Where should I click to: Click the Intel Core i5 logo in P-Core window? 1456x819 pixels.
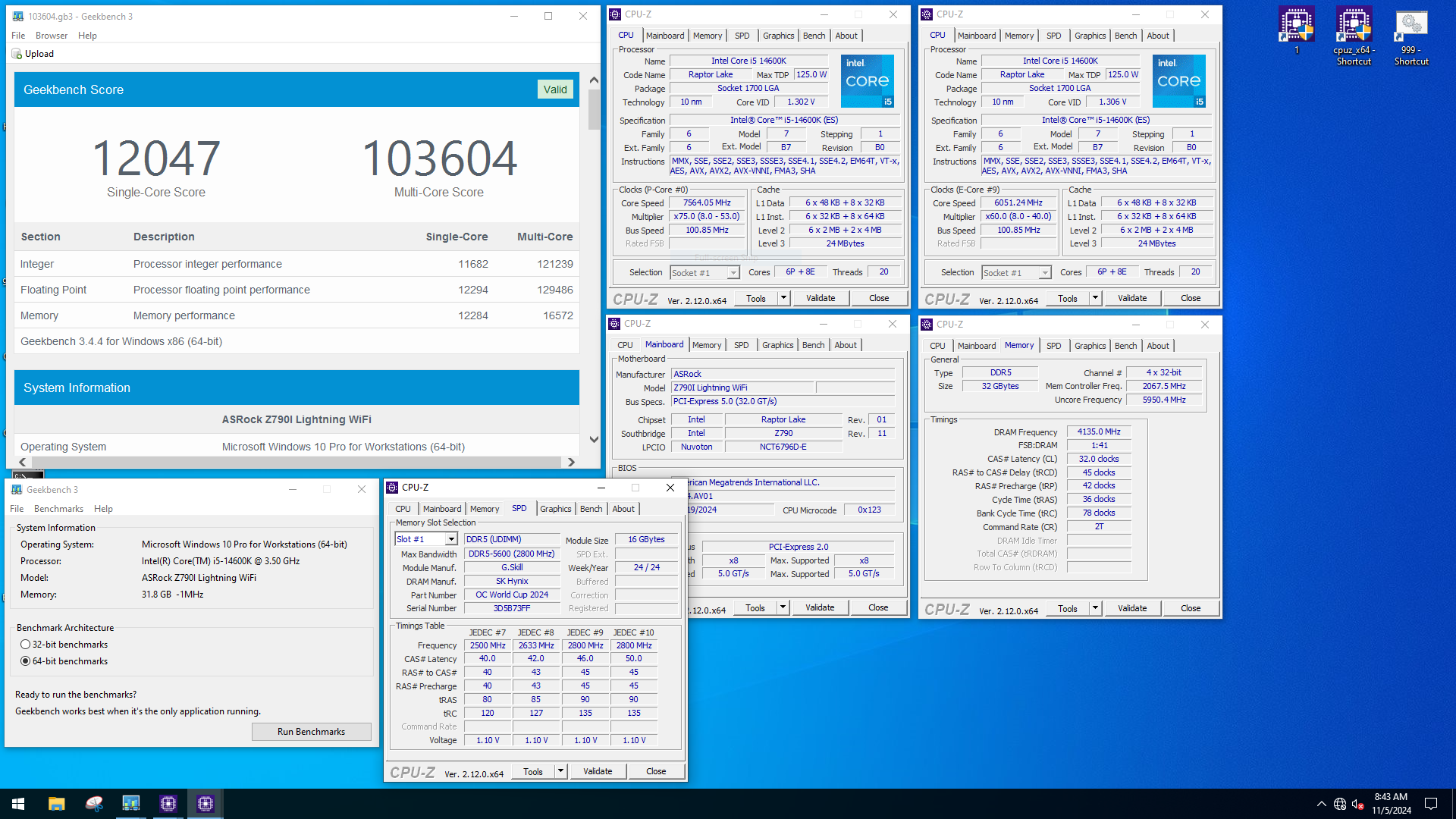868,80
